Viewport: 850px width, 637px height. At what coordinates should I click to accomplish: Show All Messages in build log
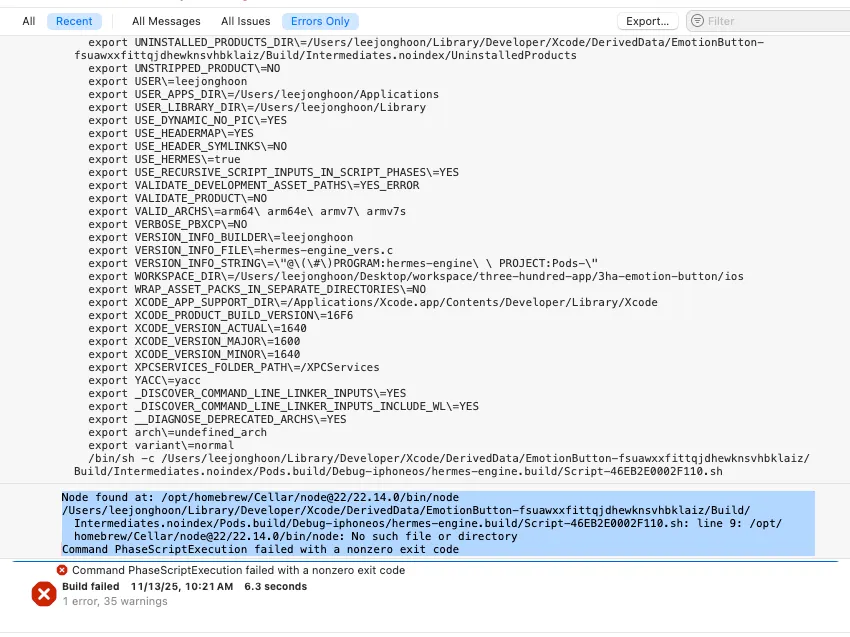click(x=166, y=21)
